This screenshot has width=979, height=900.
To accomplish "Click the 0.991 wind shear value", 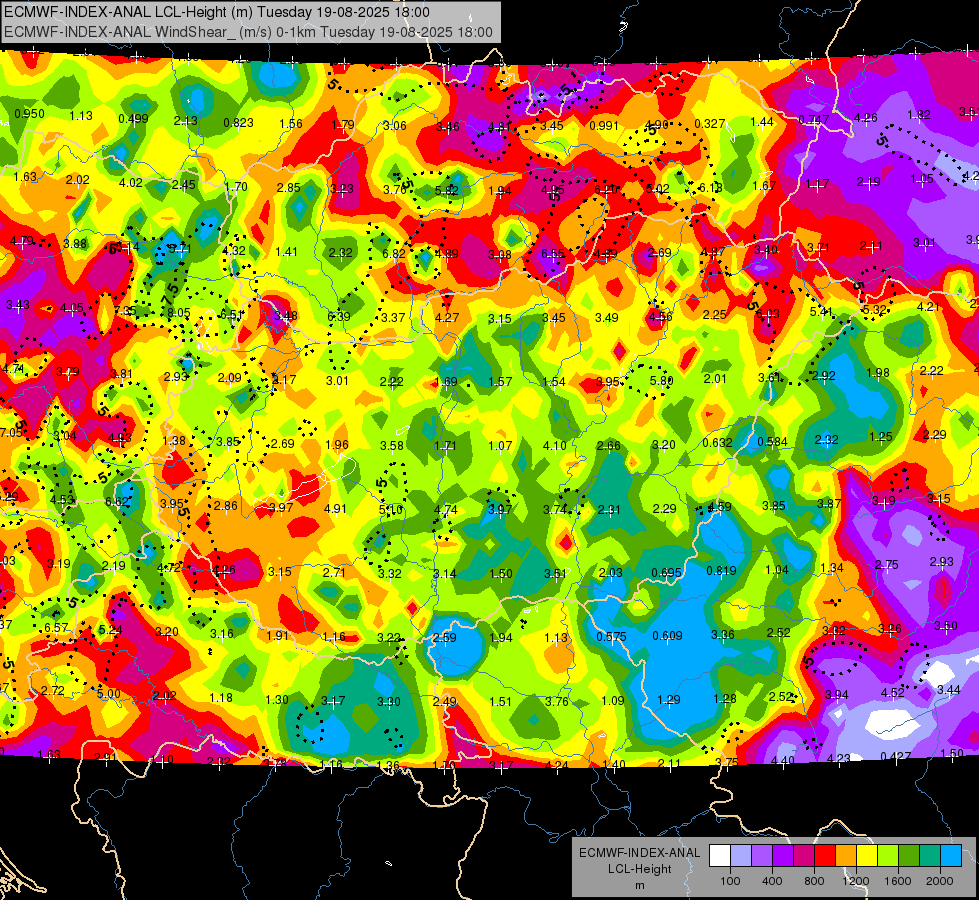I will click(604, 126).
